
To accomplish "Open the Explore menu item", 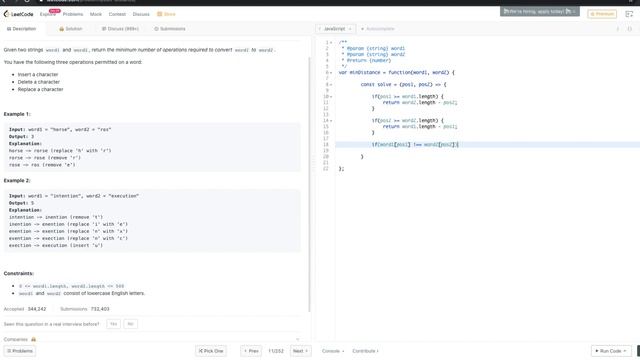I will tap(47, 14).
